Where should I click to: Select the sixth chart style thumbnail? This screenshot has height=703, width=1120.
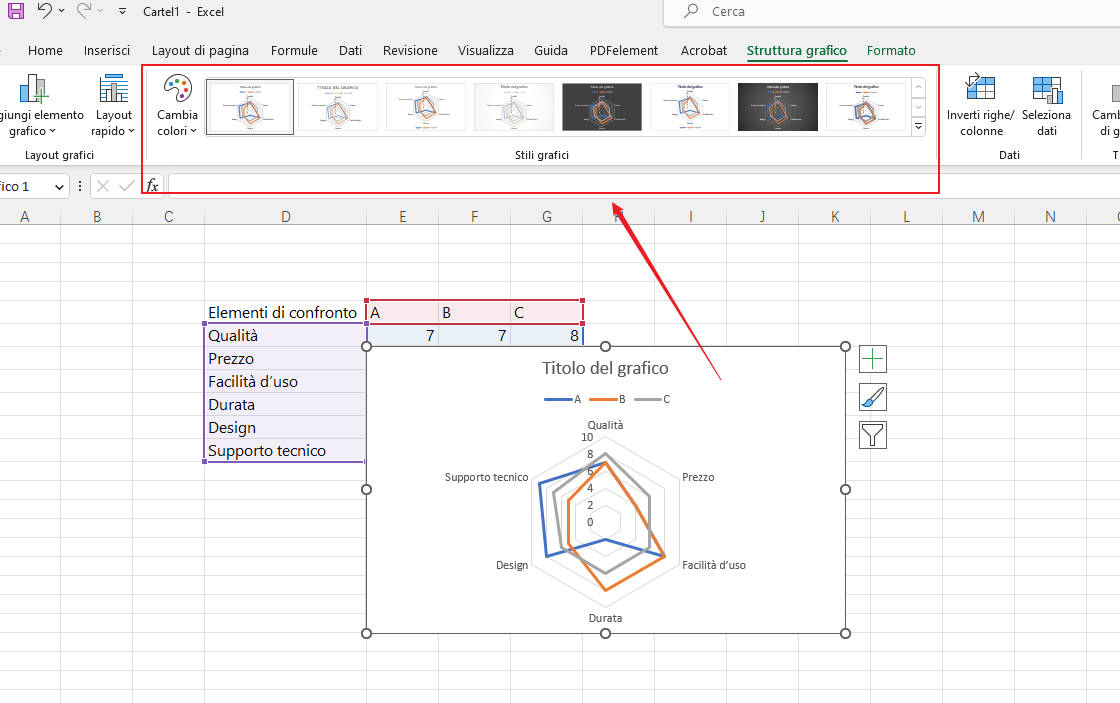[x=689, y=107]
